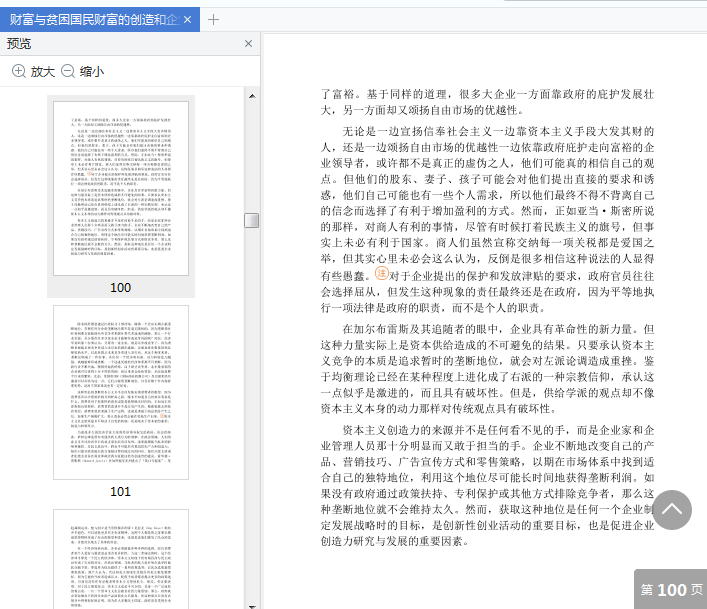Click the 放大 zoom-in magnifier icon

click(x=18, y=71)
